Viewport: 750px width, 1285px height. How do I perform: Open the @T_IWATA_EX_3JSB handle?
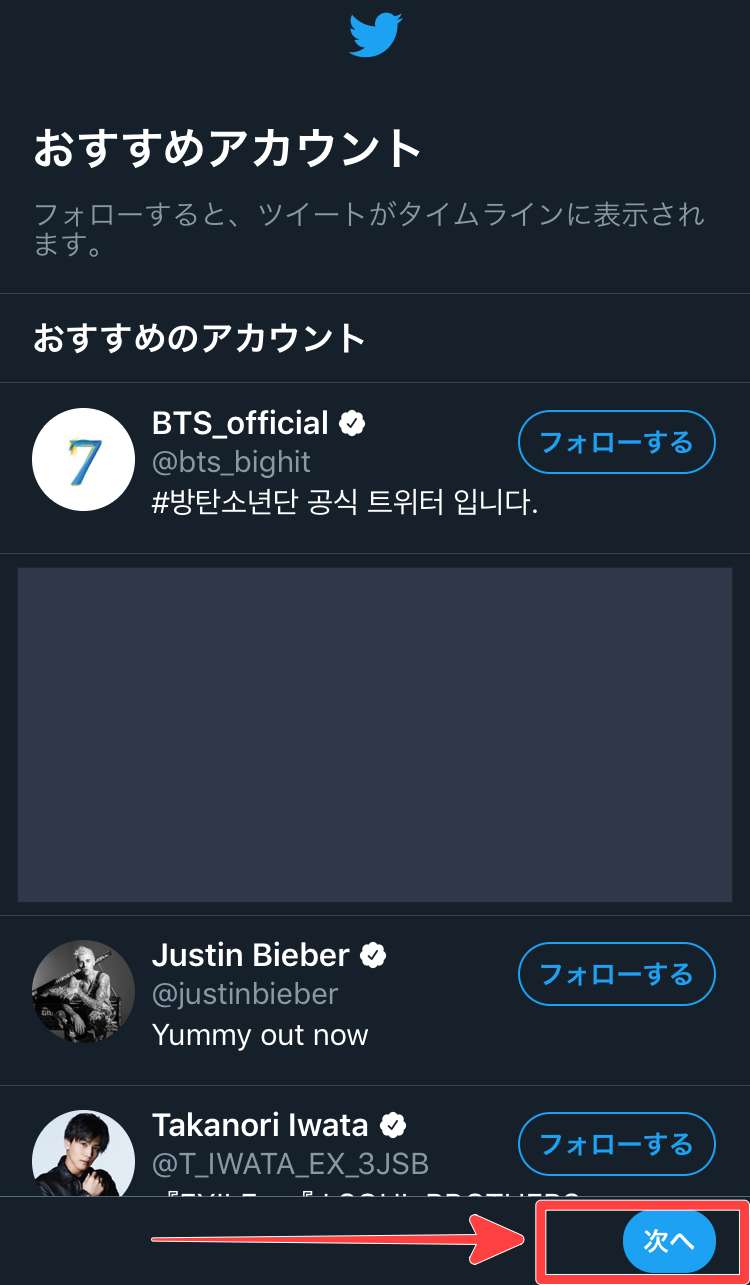tap(290, 1164)
